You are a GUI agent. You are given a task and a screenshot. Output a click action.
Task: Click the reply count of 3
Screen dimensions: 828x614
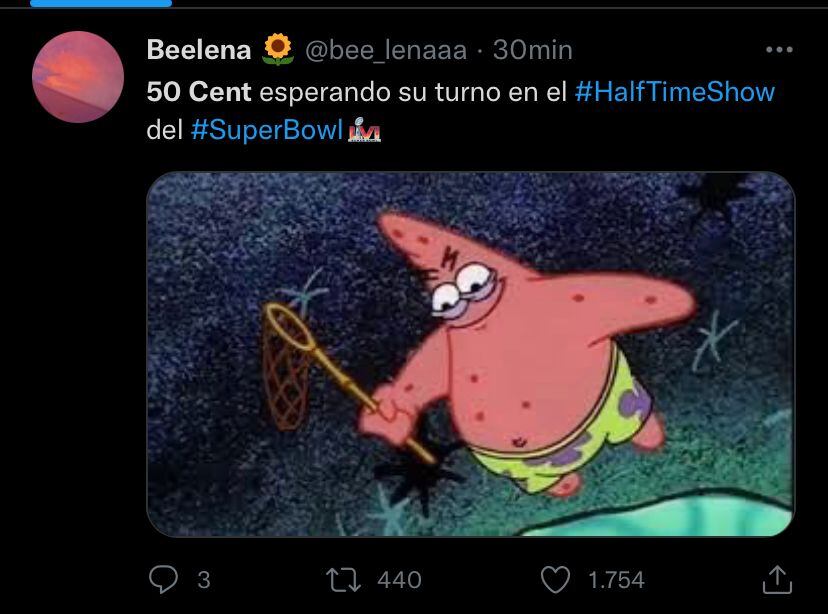pos(204,580)
